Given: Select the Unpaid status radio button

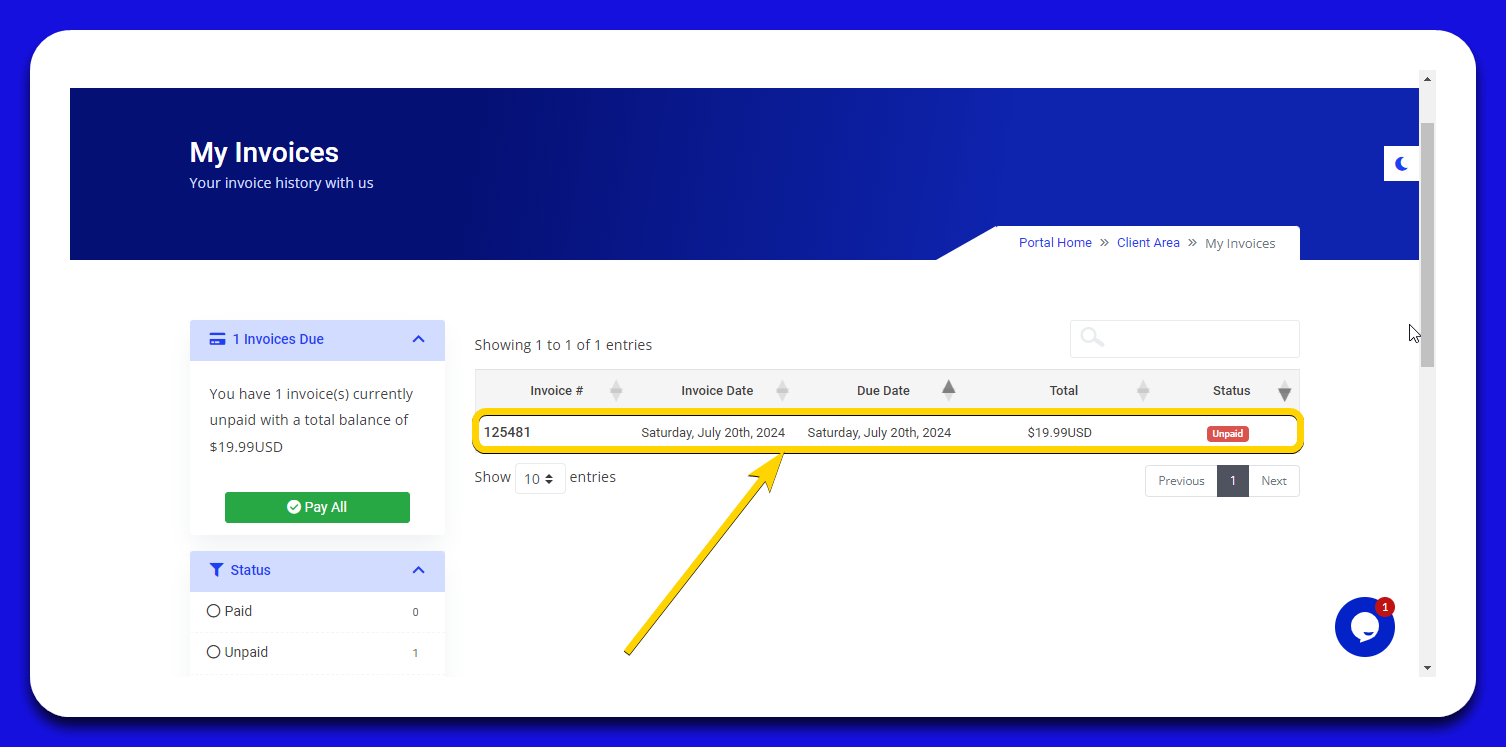Looking at the screenshot, I should (213, 652).
